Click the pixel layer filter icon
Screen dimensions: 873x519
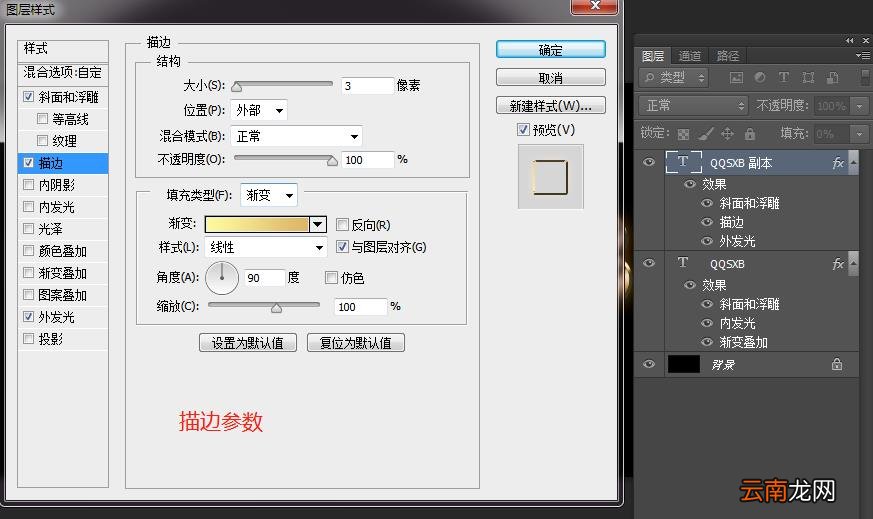pyautogui.click(x=736, y=77)
